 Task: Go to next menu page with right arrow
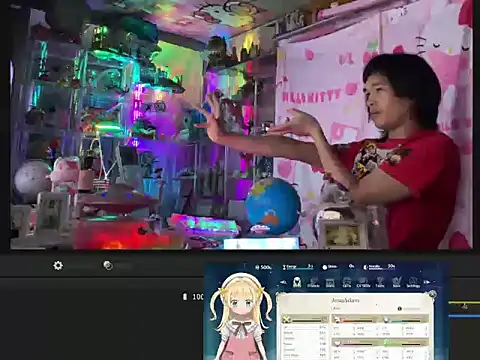pyautogui.click(x=427, y=282)
